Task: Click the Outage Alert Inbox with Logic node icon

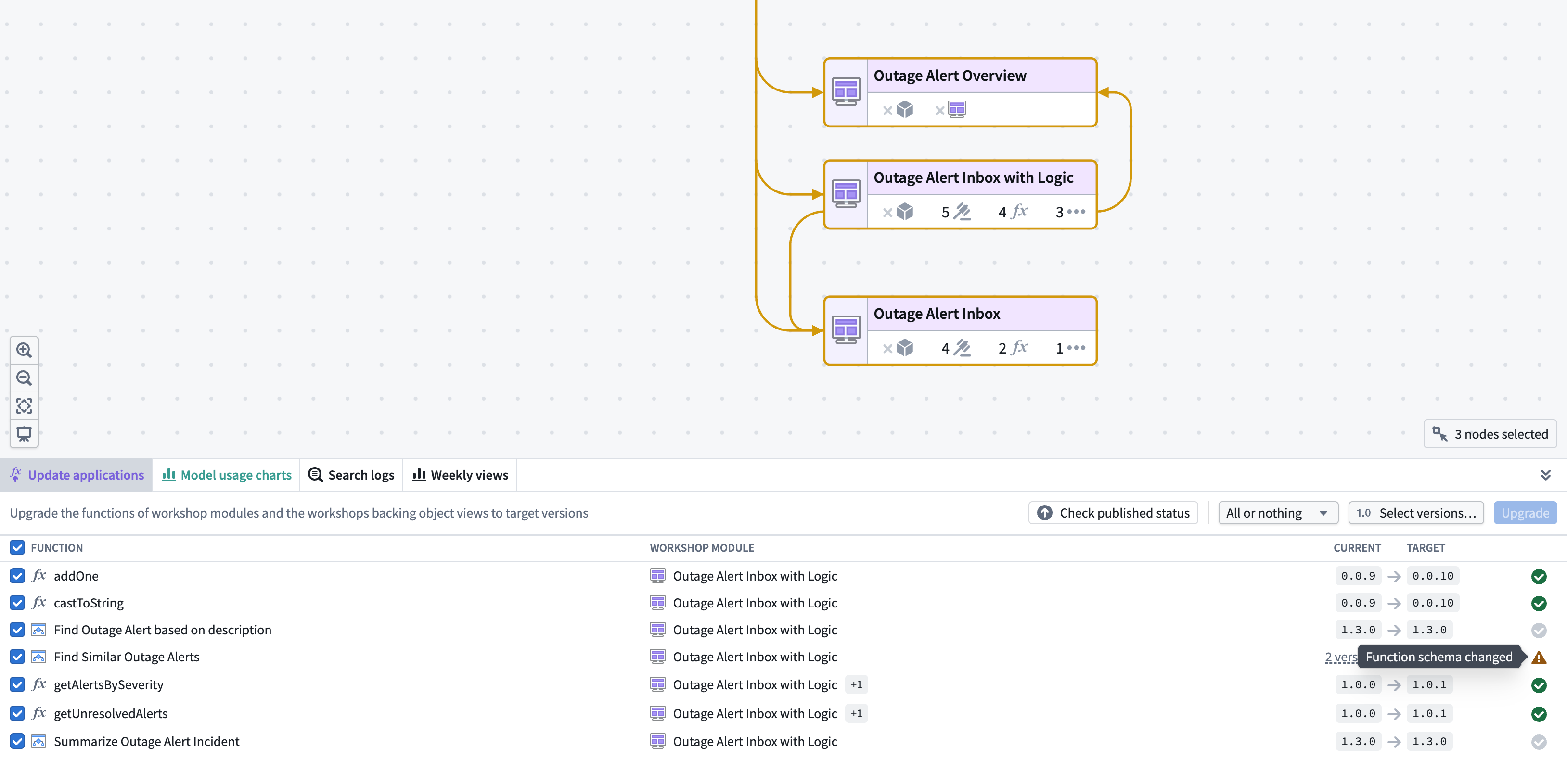Action: (x=846, y=194)
